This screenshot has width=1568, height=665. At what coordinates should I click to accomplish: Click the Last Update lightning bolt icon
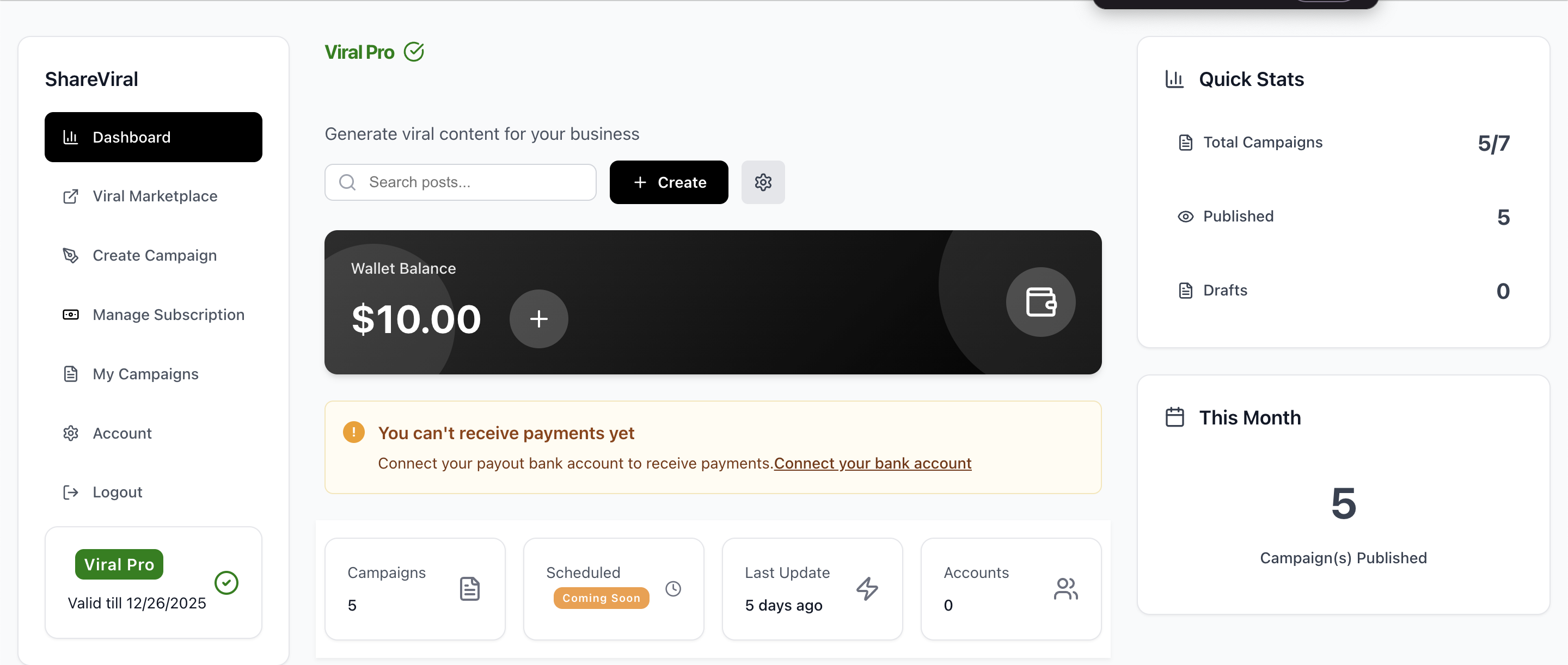(867, 588)
